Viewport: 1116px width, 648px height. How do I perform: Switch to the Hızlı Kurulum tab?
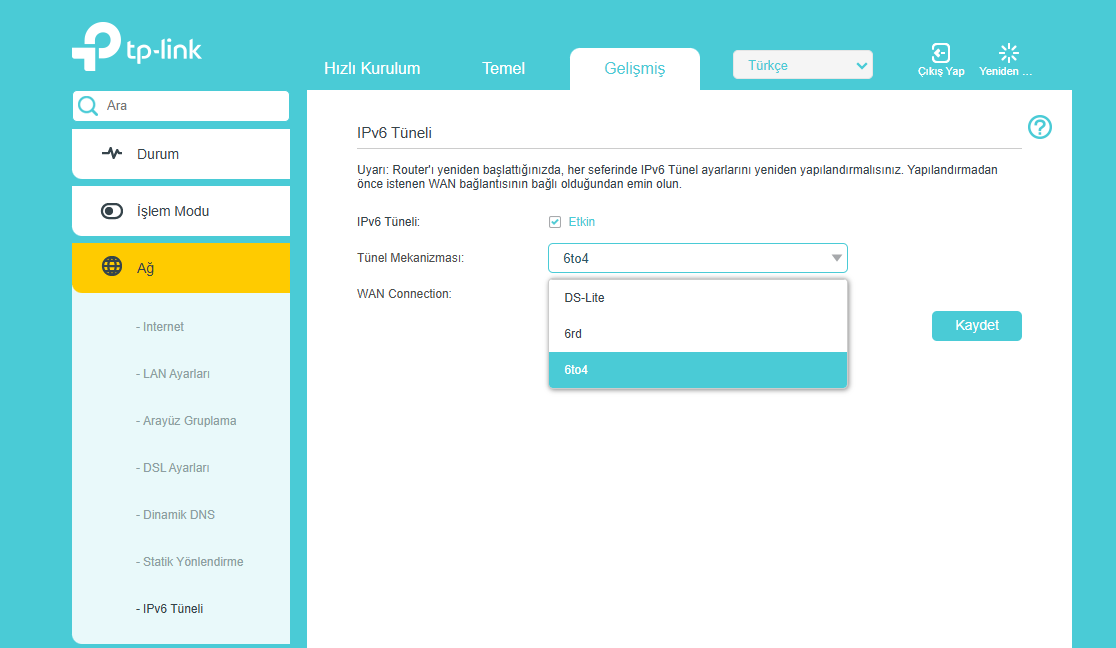[372, 68]
